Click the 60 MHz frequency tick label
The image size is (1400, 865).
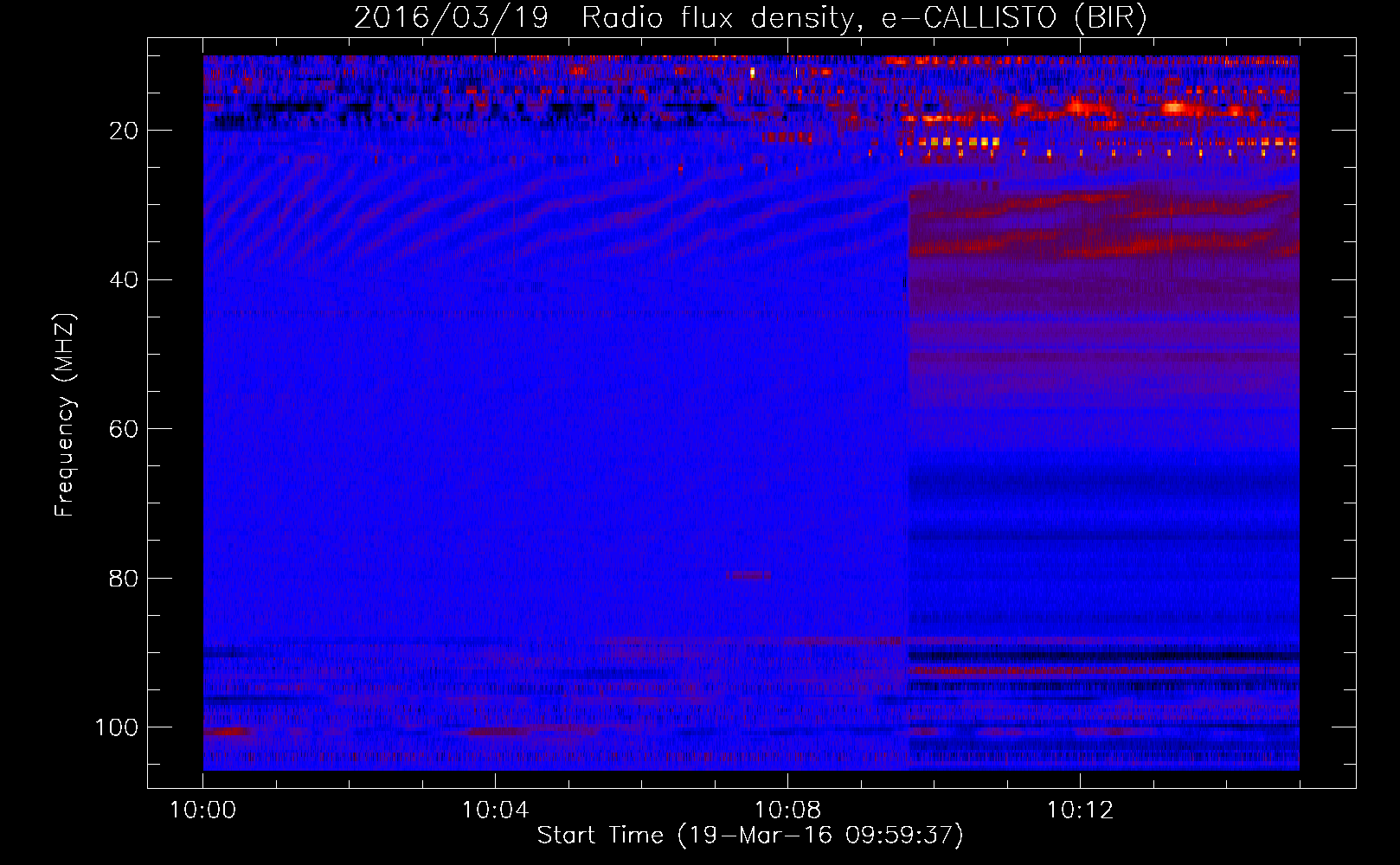[125, 429]
